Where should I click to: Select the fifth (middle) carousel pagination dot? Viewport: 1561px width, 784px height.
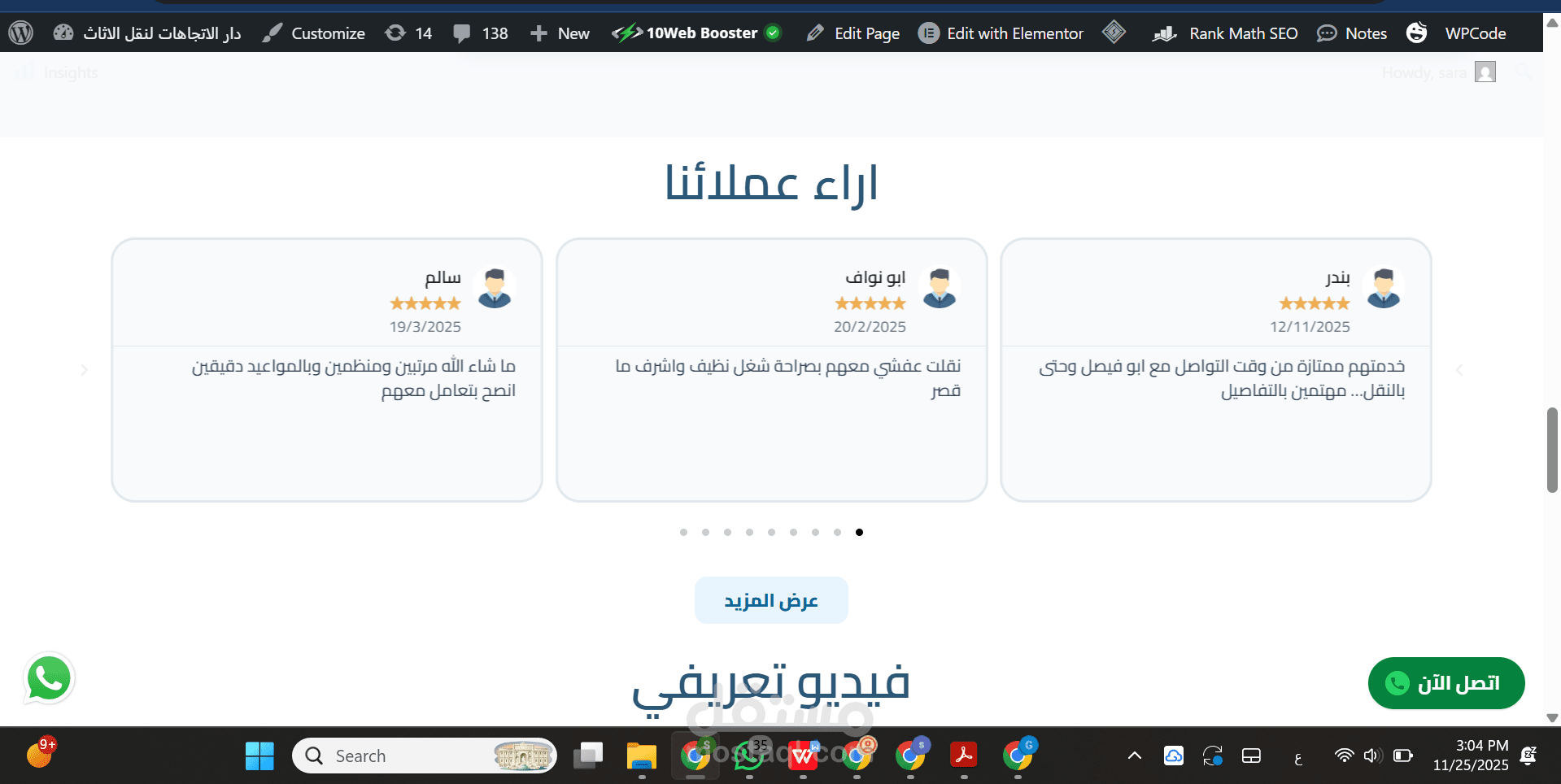pyautogui.click(x=771, y=533)
